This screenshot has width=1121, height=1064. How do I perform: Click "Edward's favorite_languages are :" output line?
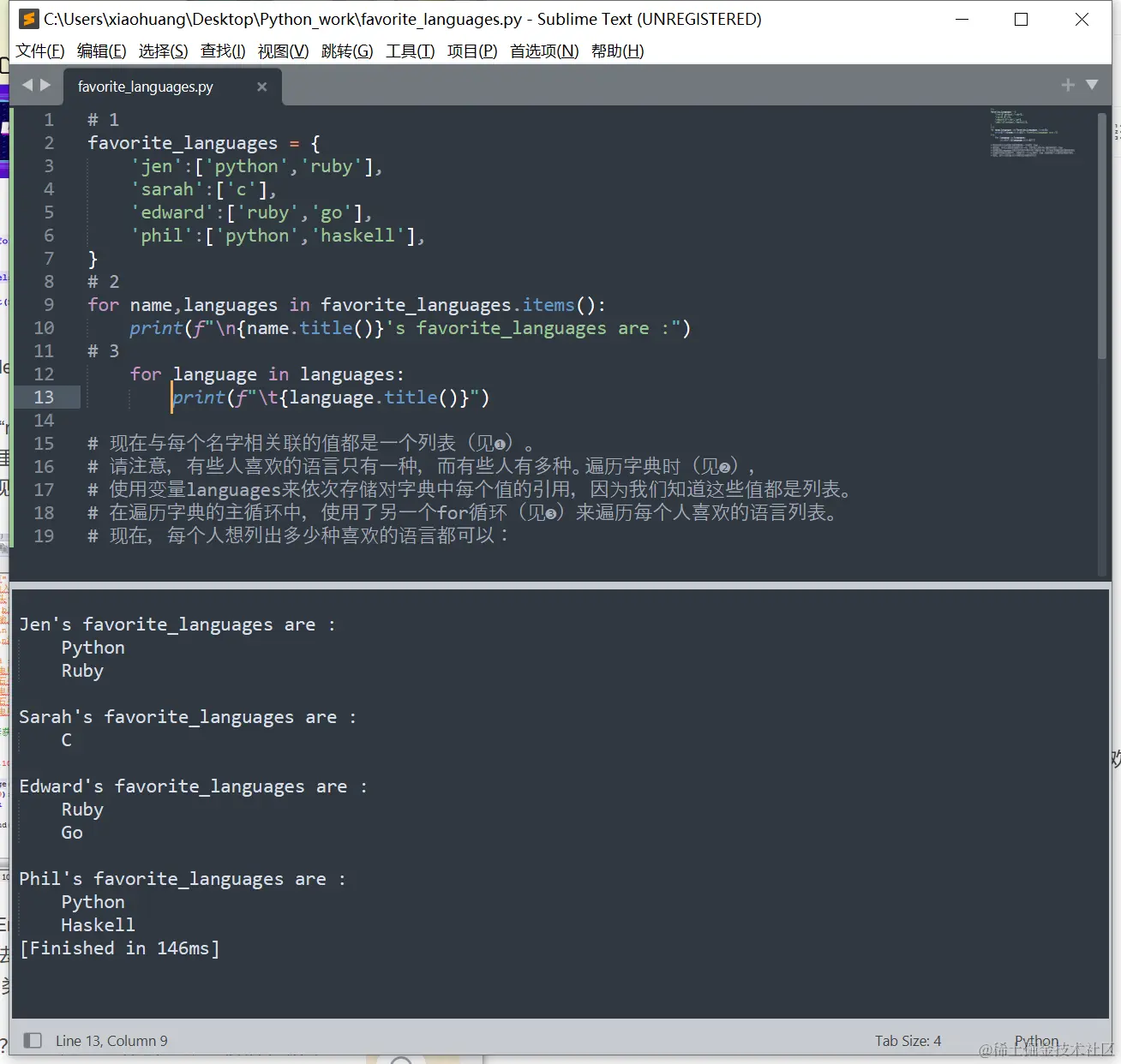[x=193, y=786]
